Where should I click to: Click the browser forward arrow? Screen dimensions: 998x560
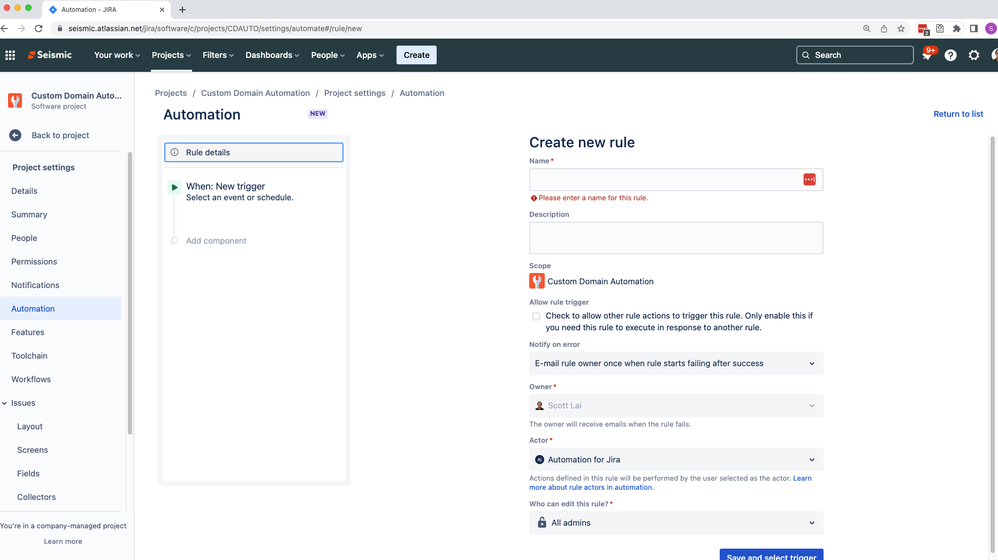[x=21, y=29]
